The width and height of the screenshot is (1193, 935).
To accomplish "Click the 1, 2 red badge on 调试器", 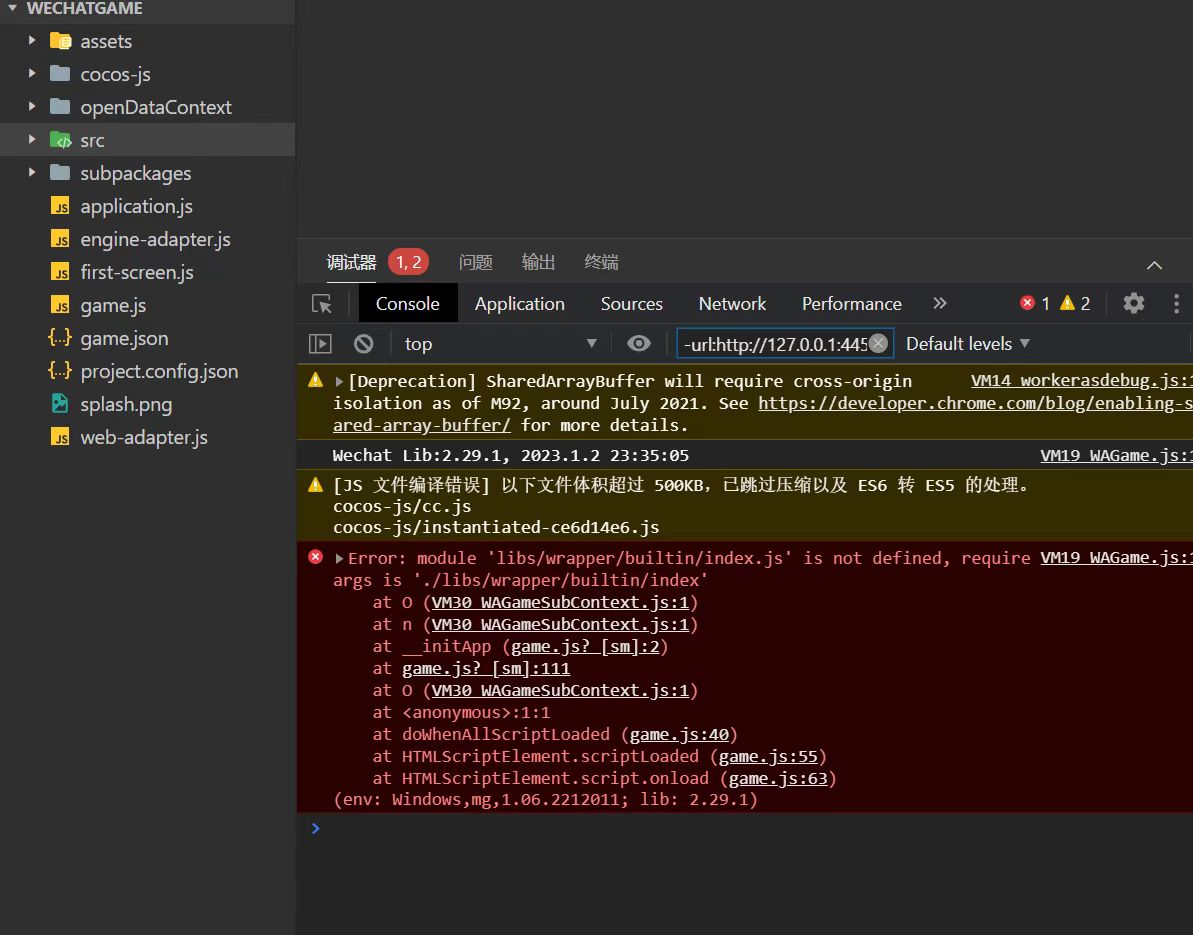I will point(409,262).
